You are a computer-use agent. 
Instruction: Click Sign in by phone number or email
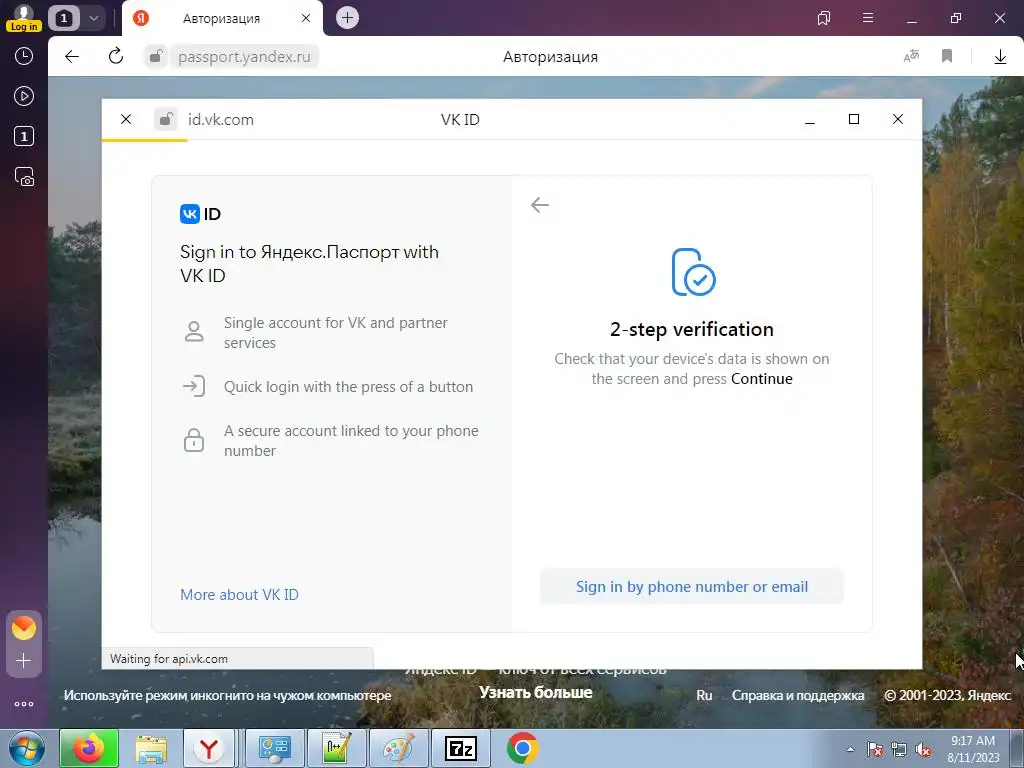point(692,586)
